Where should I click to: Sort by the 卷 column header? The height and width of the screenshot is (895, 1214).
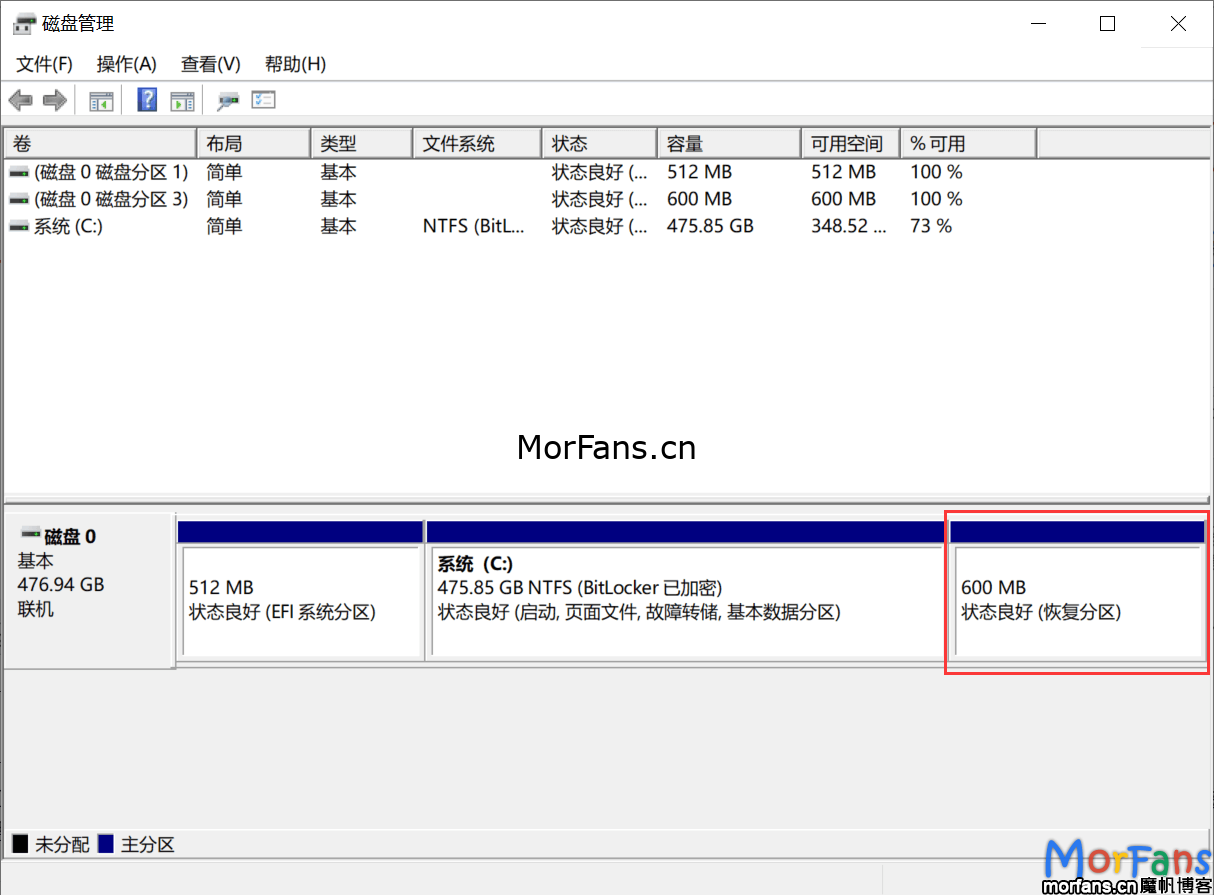pyautogui.click(x=101, y=144)
